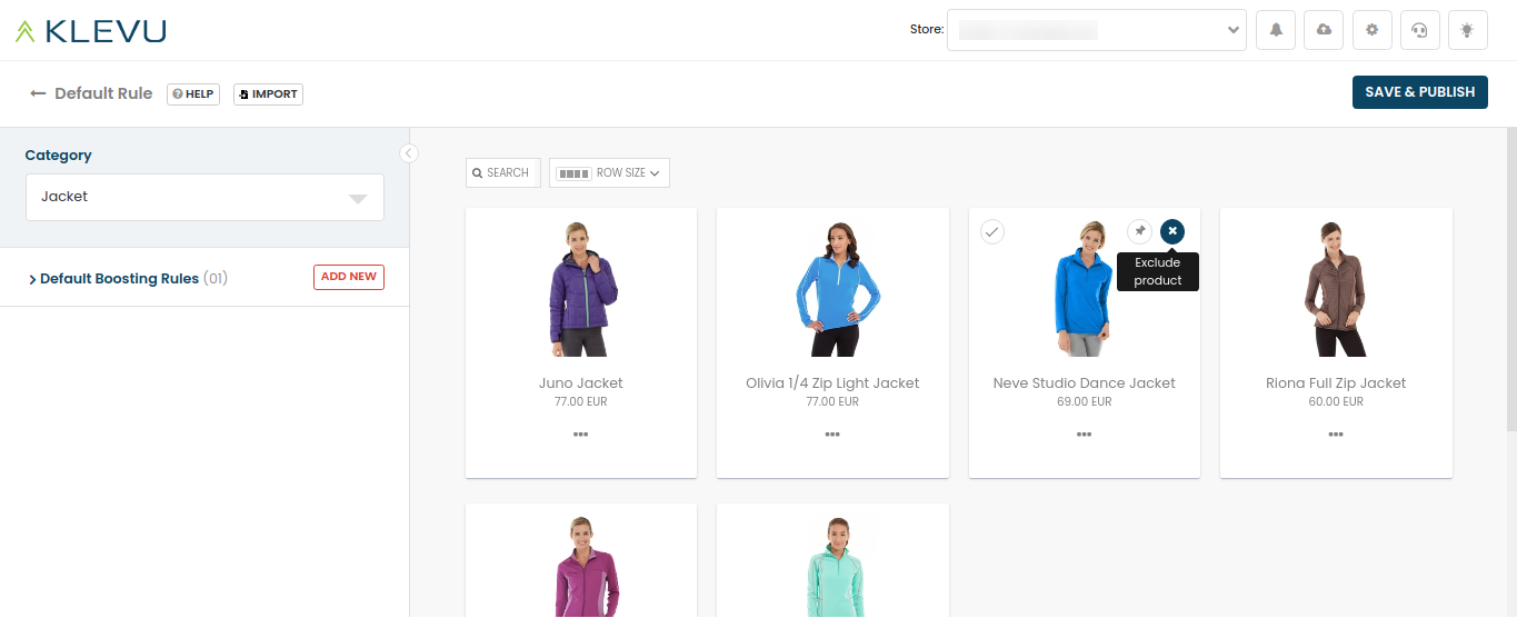Click the Juno Jacket product name
1517x618 pixels.
click(x=581, y=383)
